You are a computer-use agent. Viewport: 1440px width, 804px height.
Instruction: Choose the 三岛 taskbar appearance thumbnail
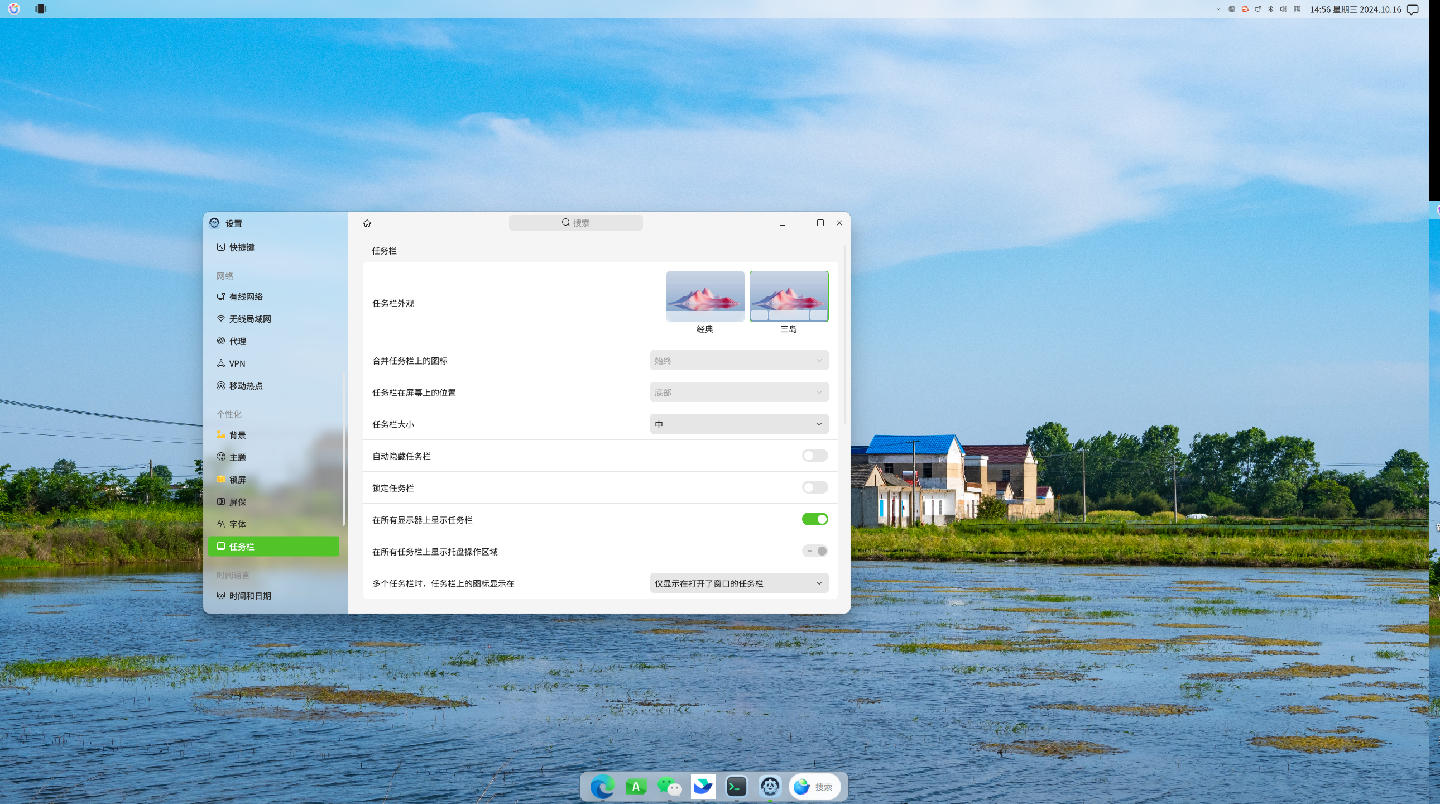point(789,296)
